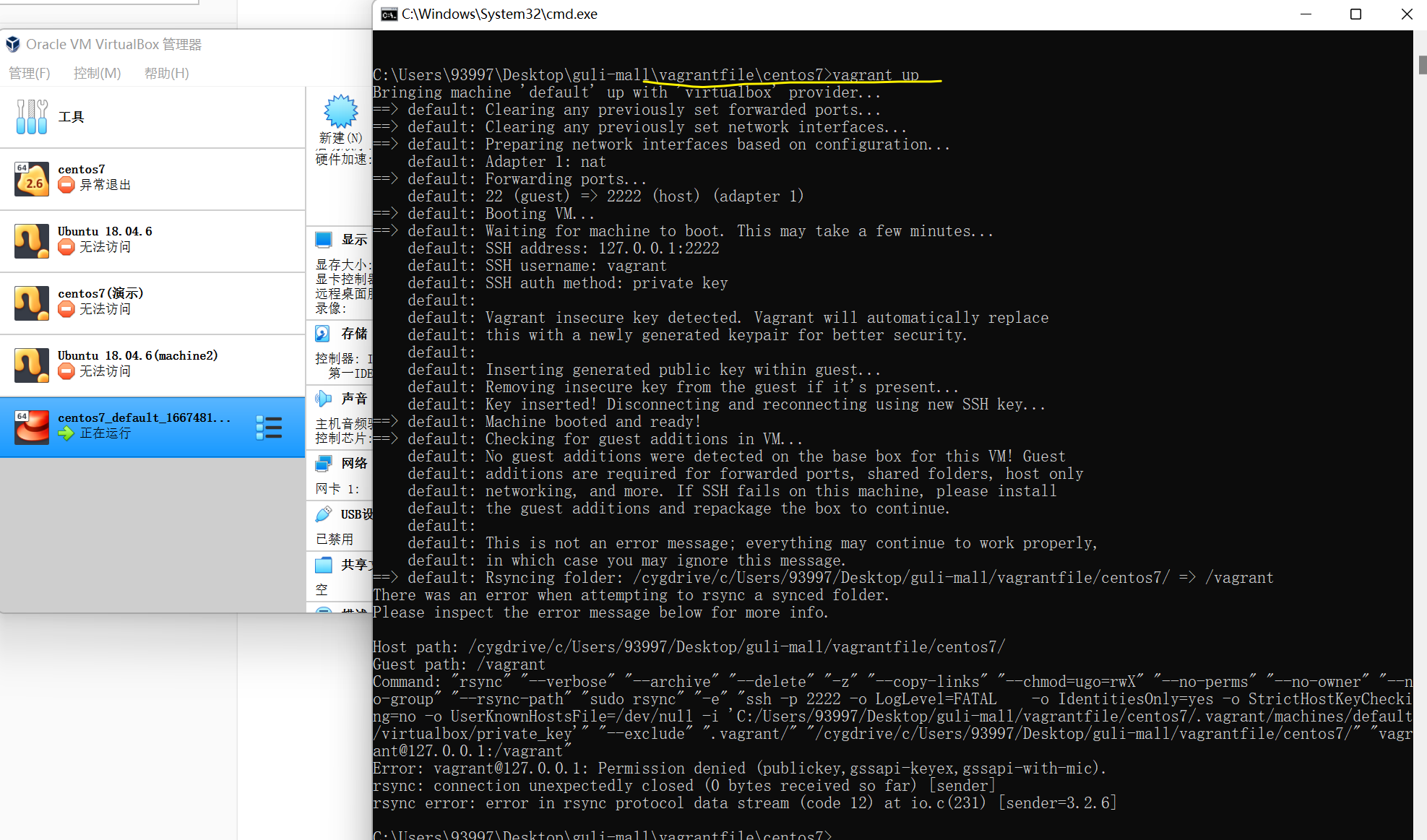This screenshot has height=840, width=1427.
Task: Click the green running arrow status icon
Action: tap(66, 433)
